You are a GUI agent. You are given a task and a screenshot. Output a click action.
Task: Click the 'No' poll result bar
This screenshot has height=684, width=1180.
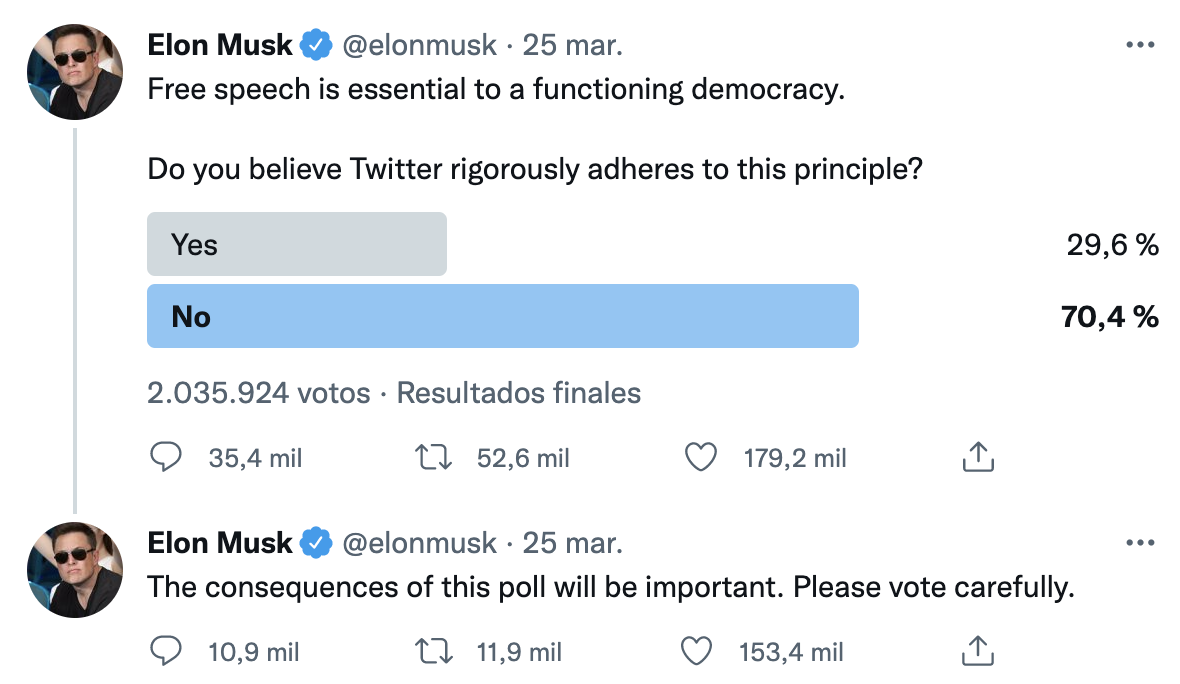coord(502,316)
